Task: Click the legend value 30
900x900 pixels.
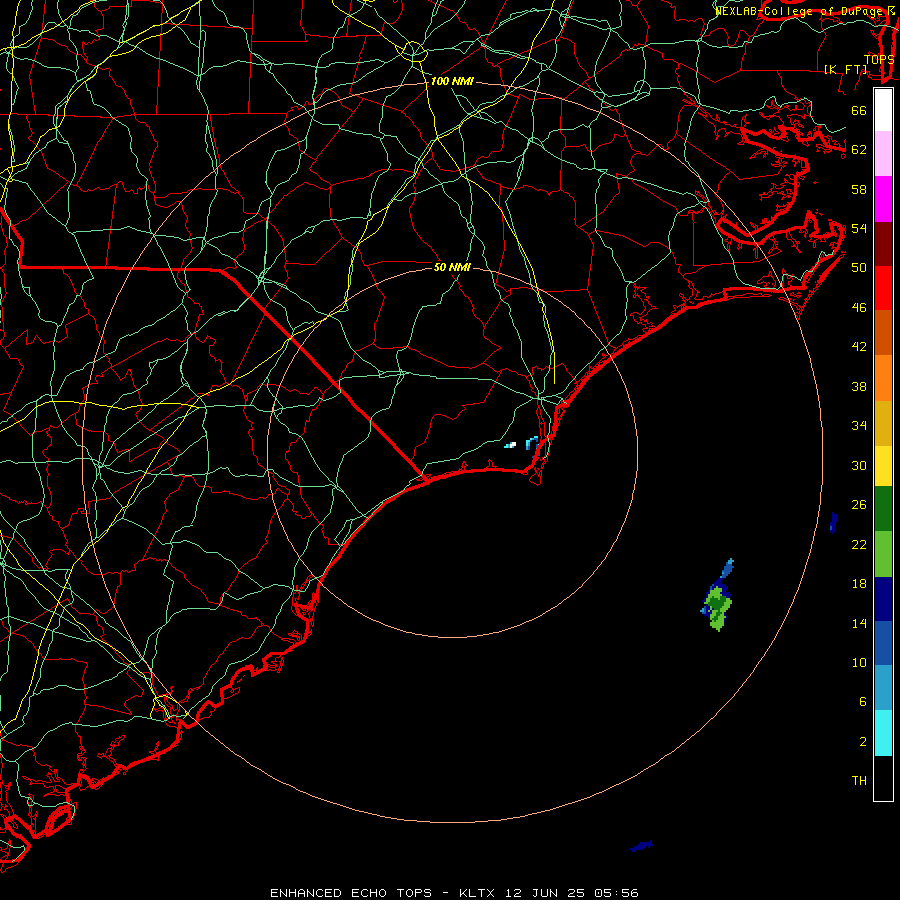Action: [859, 465]
